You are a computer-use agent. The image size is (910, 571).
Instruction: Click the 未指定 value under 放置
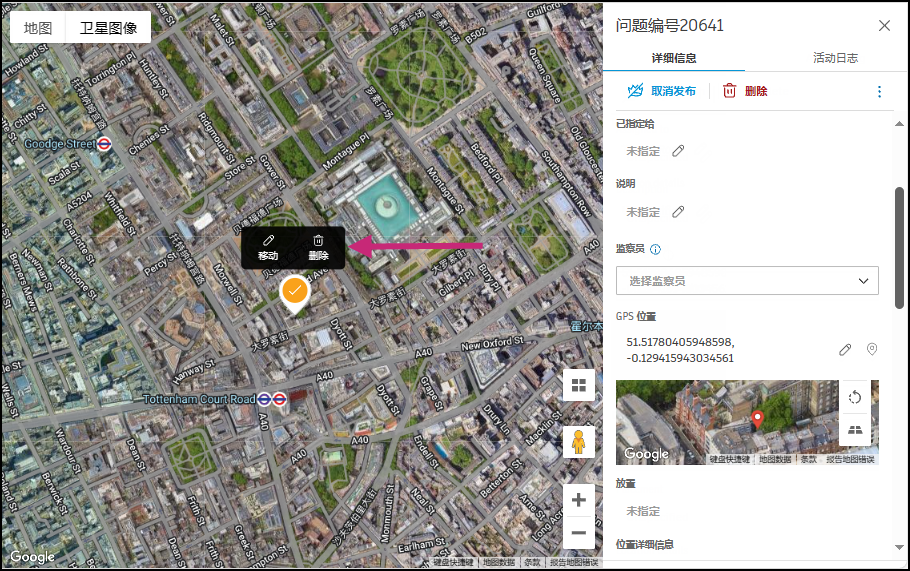pos(643,511)
